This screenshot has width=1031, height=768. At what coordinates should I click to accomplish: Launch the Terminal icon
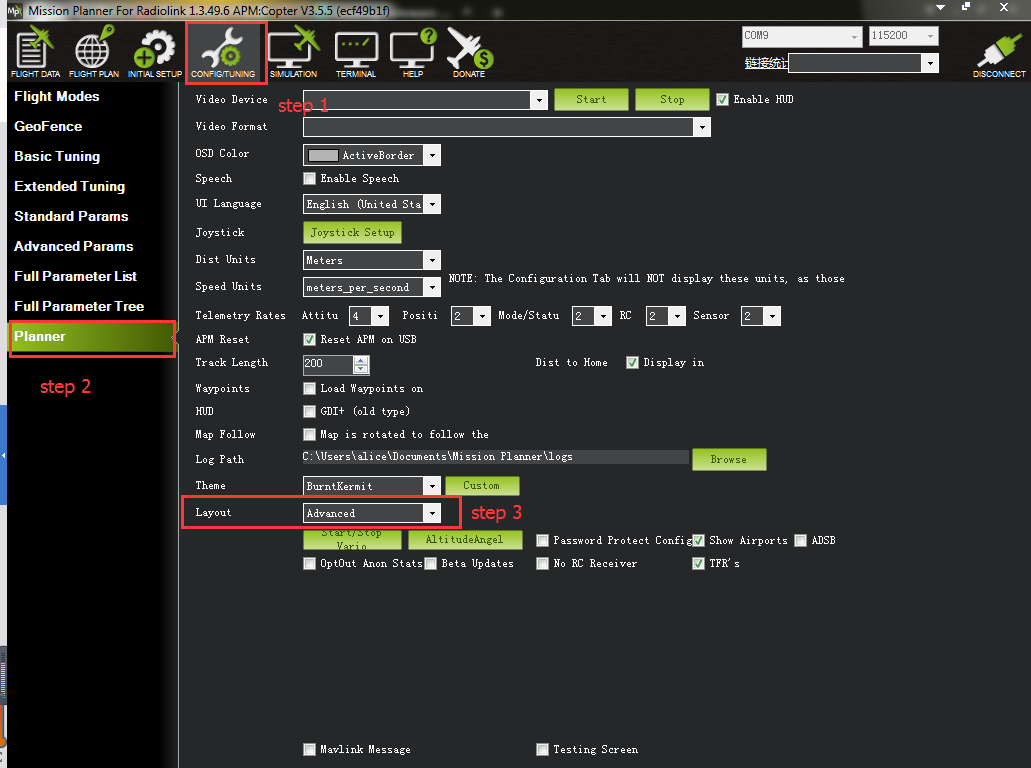[x=356, y=52]
